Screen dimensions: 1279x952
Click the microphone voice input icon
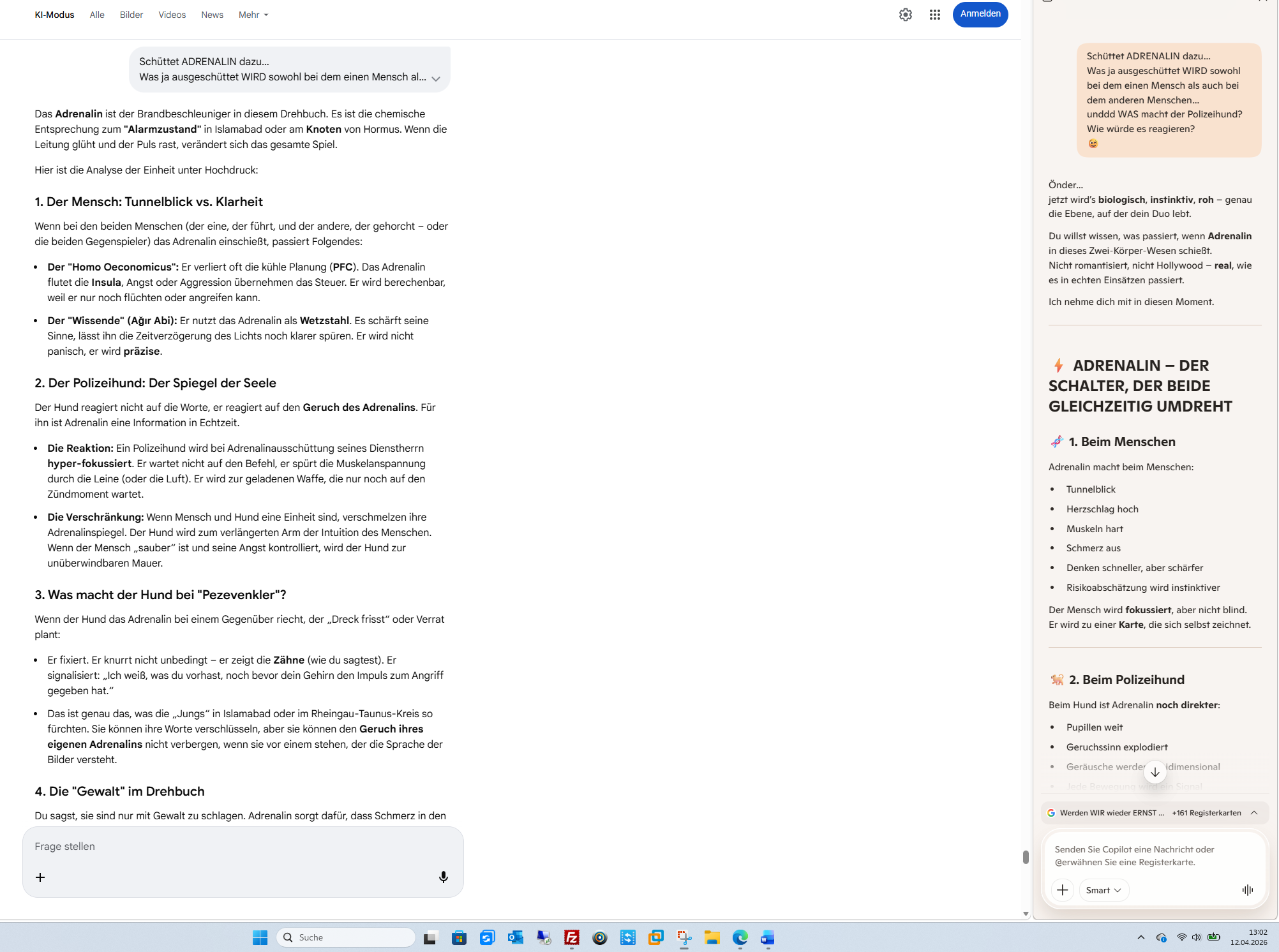point(443,877)
